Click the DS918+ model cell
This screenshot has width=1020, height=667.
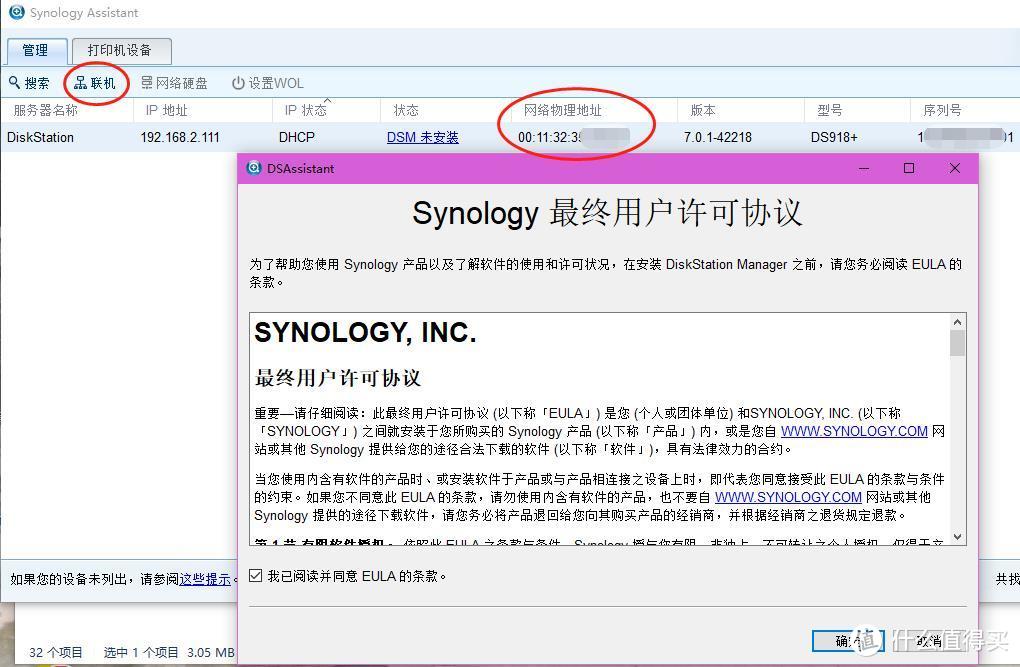[x=834, y=137]
